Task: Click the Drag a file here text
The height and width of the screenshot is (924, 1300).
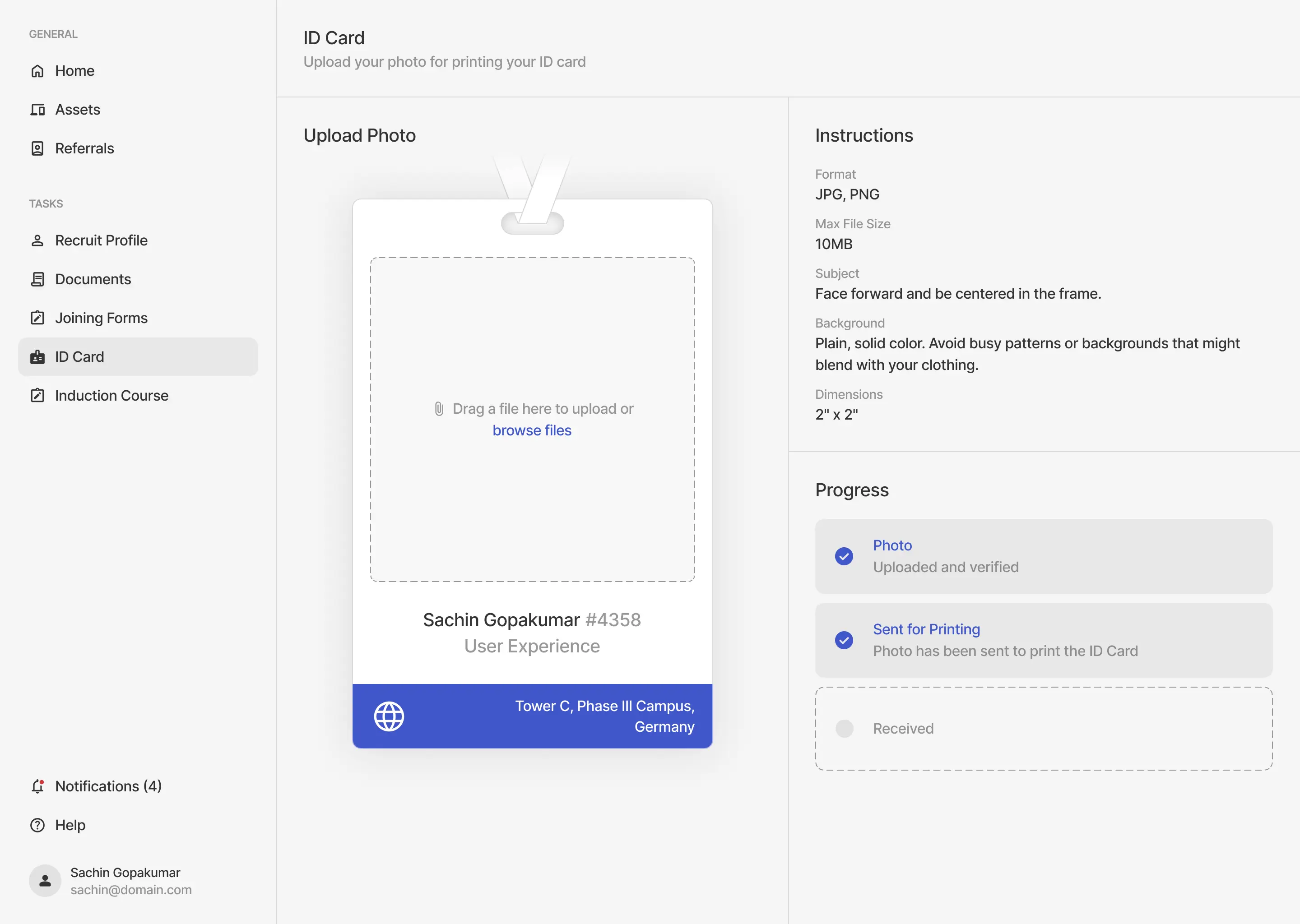Action: pos(543,409)
